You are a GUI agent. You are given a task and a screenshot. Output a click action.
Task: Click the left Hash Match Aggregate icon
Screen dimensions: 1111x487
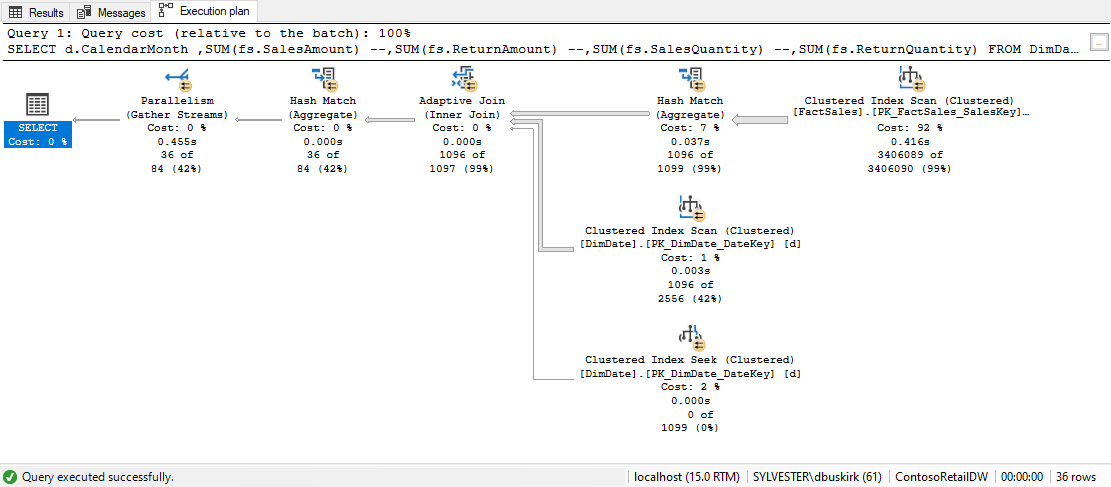[x=323, y=78]
